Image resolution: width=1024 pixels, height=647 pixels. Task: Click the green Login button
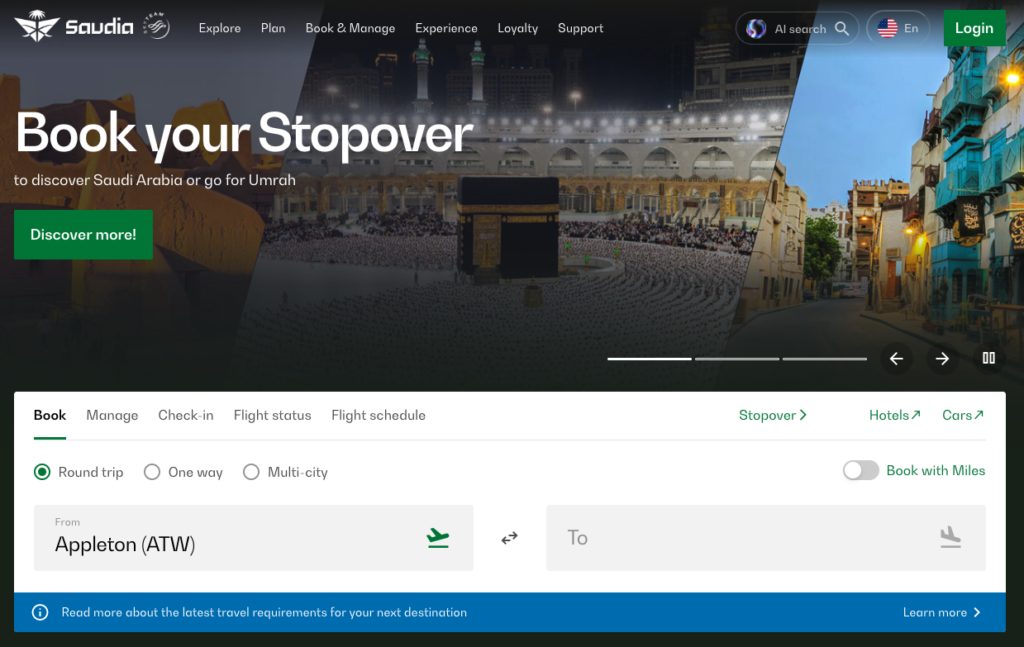tap(974, 28)
